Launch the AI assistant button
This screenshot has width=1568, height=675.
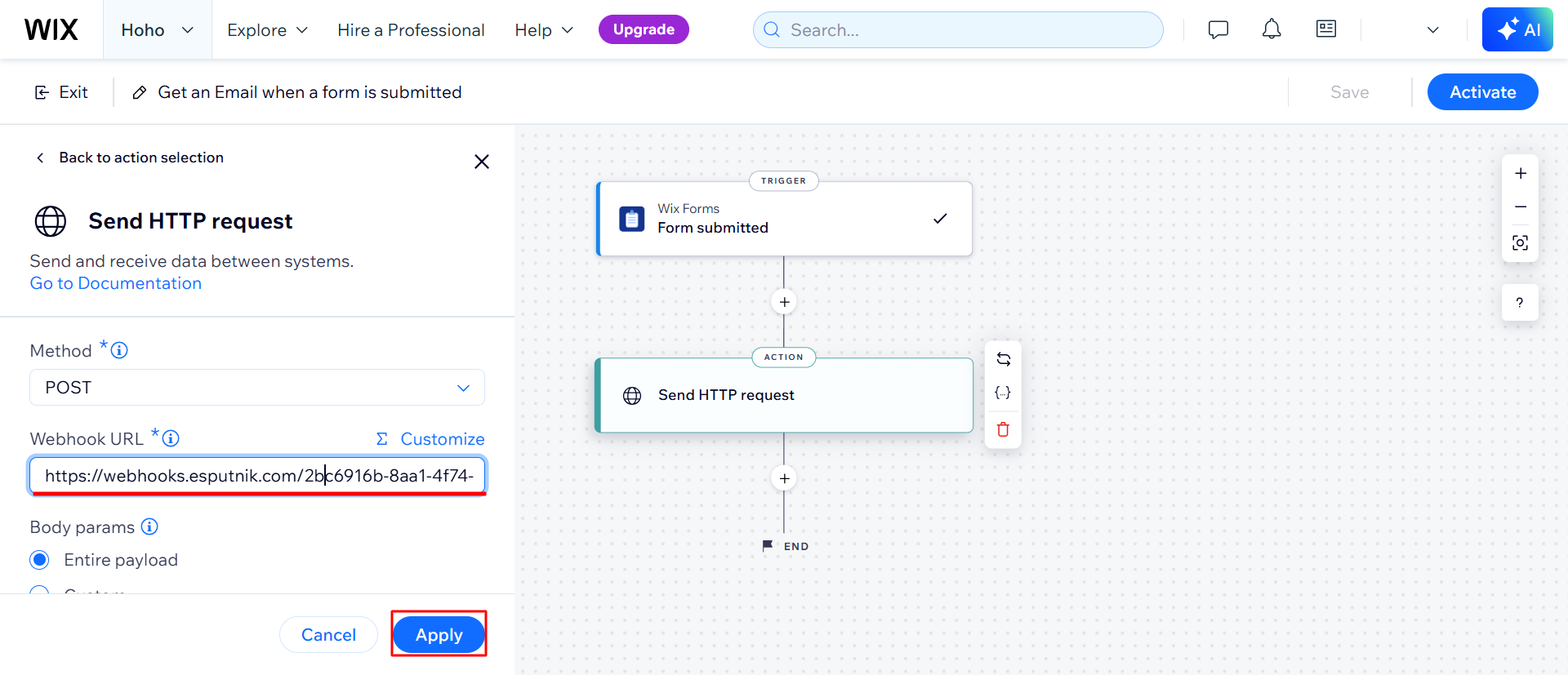[x=1517, y=29]
